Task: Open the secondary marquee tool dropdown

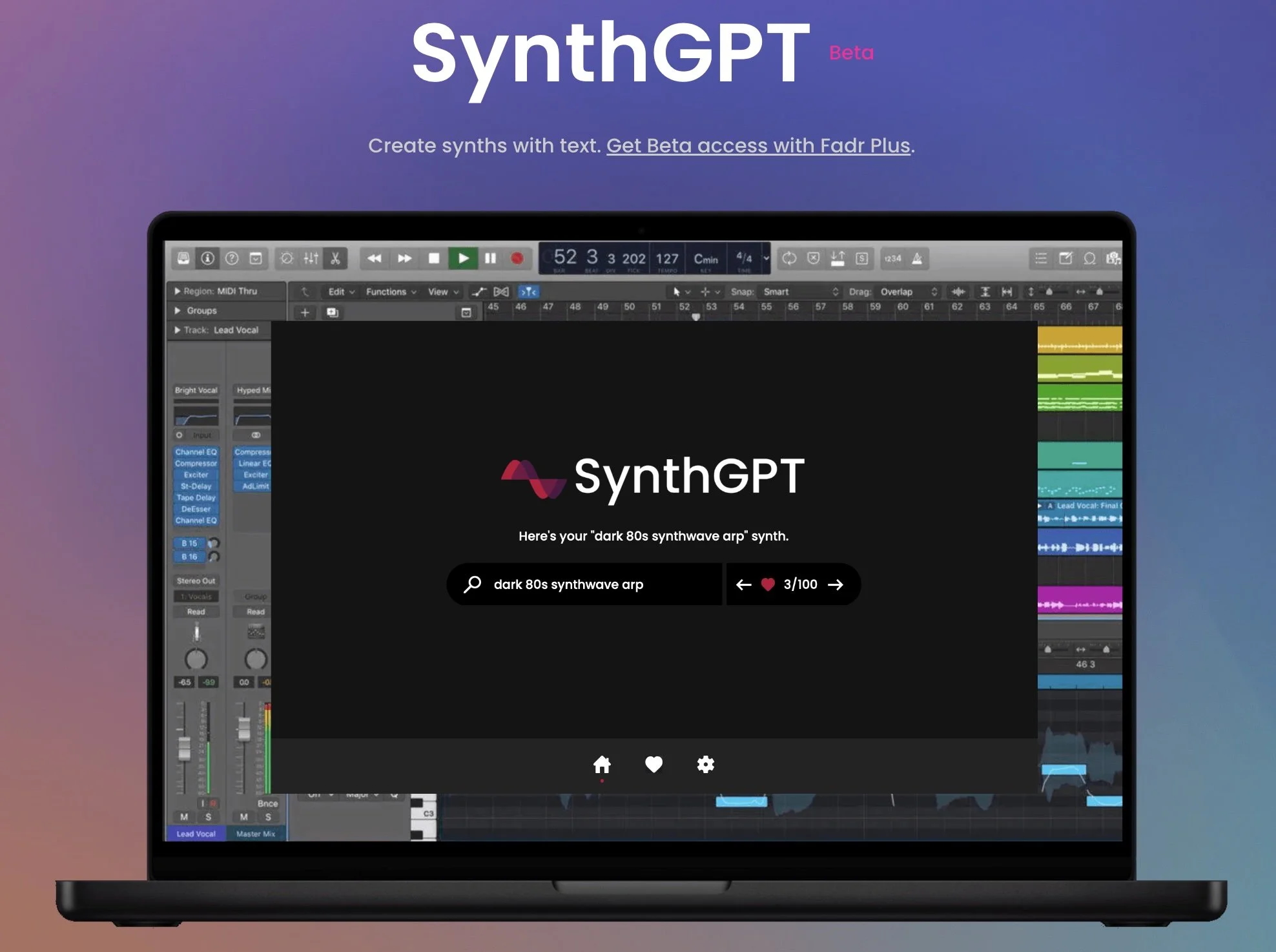Action: tap(710, 292)
